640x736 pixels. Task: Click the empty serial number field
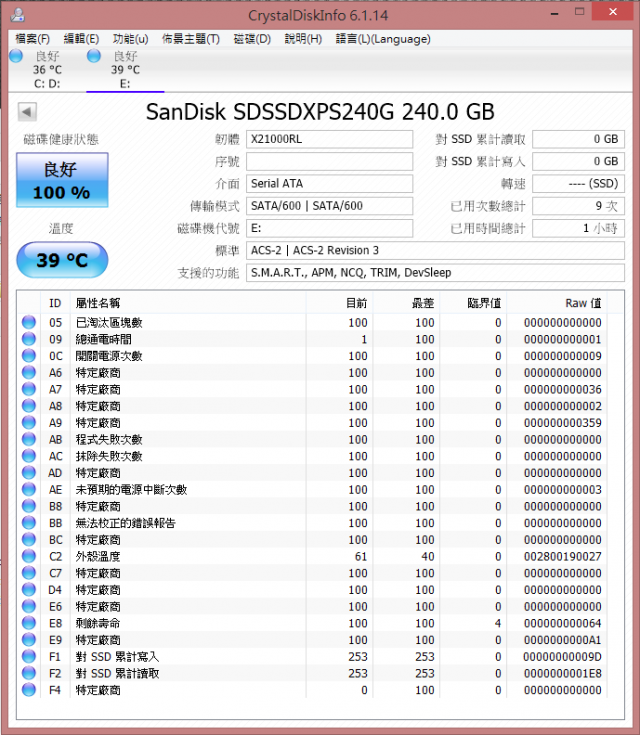(x=330, y=161)
